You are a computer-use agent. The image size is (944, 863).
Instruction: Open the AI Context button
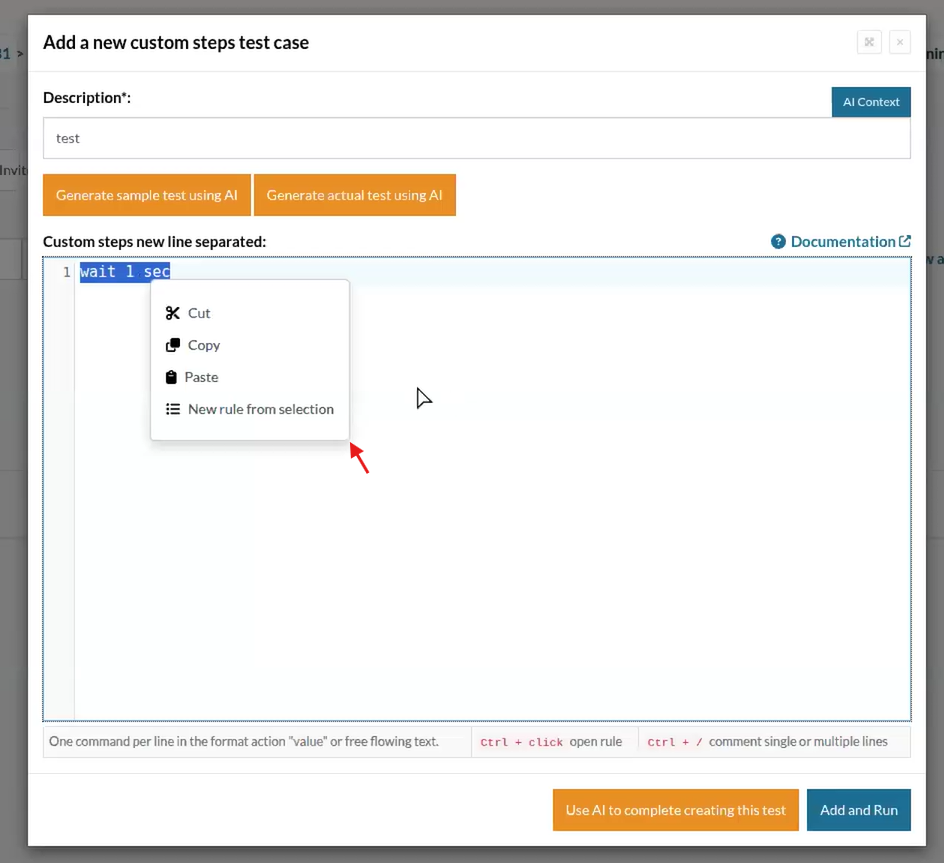coord(871,102)
